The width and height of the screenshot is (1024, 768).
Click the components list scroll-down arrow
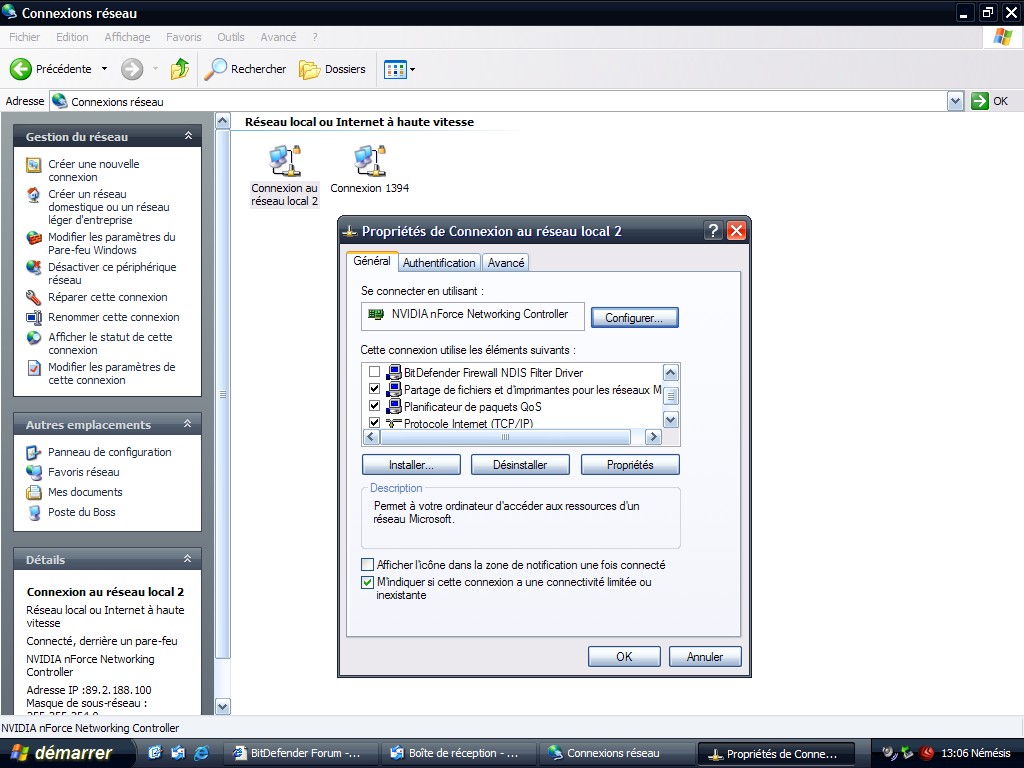pyautogui.click(x=671, y=420)
